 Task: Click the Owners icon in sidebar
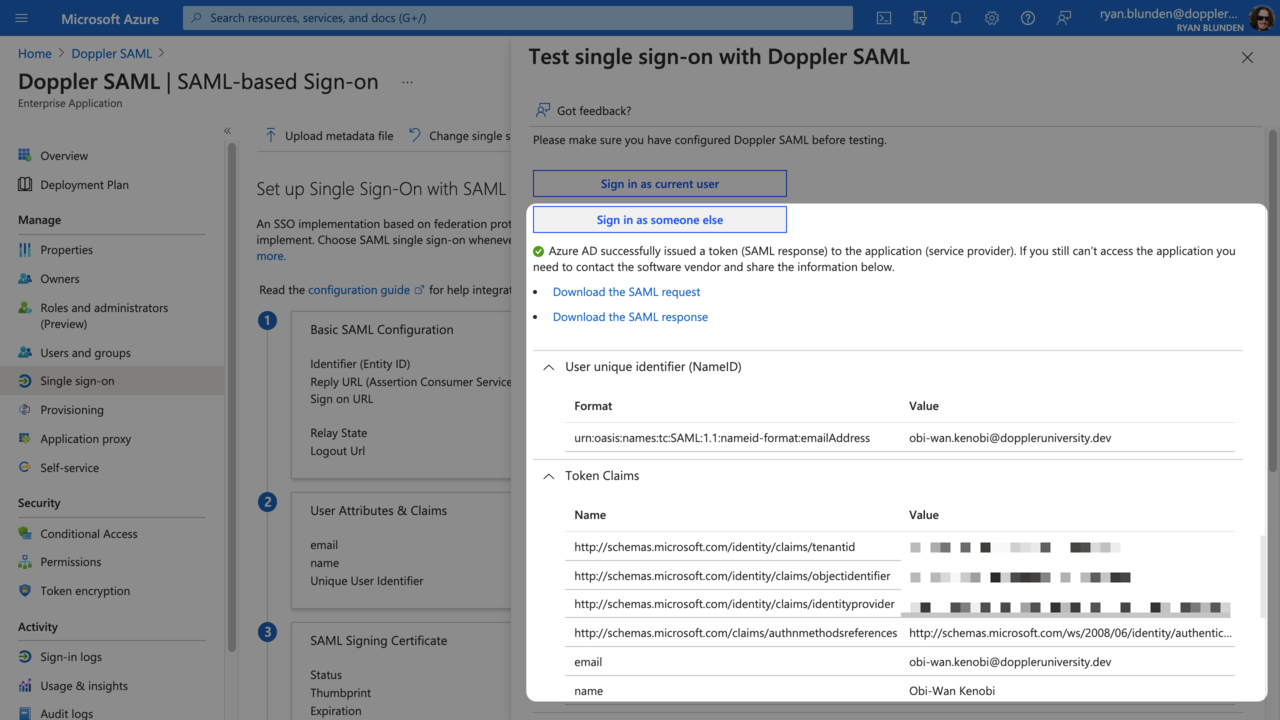pyautogui.click(x=25, y=278)
